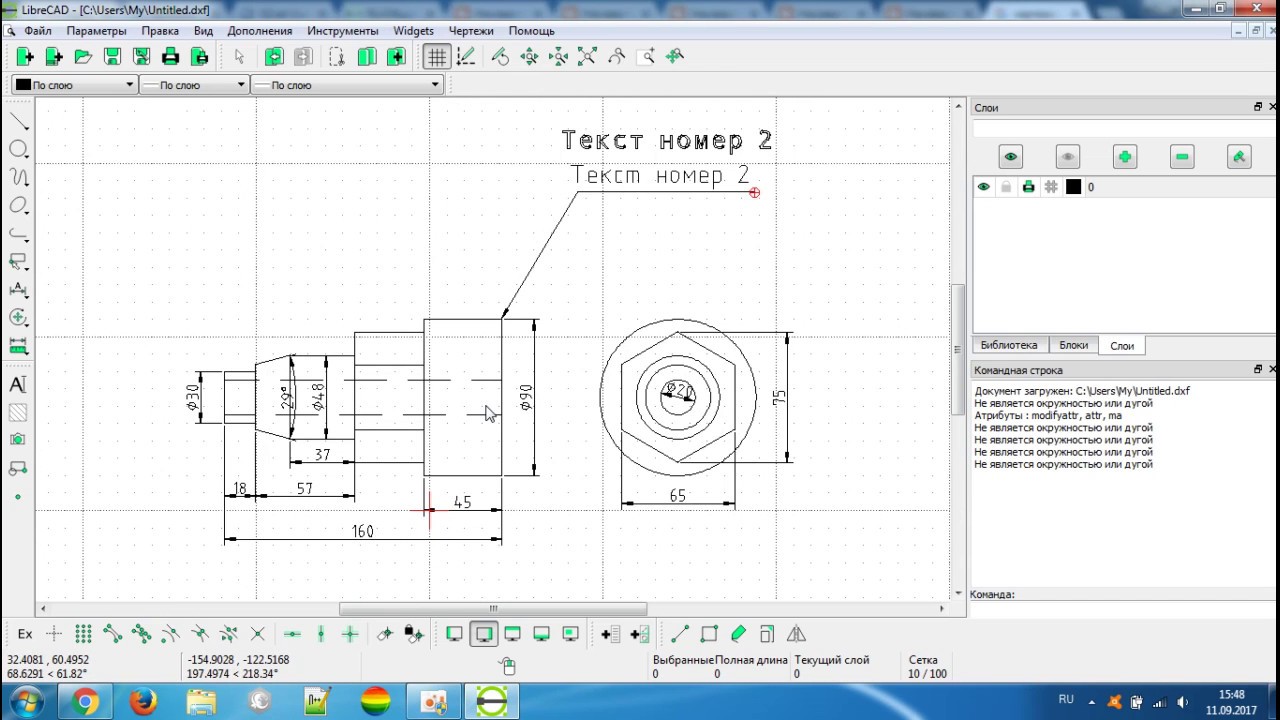
Task: Open the Инструменты menu
Action: click(x=343, y=31)
